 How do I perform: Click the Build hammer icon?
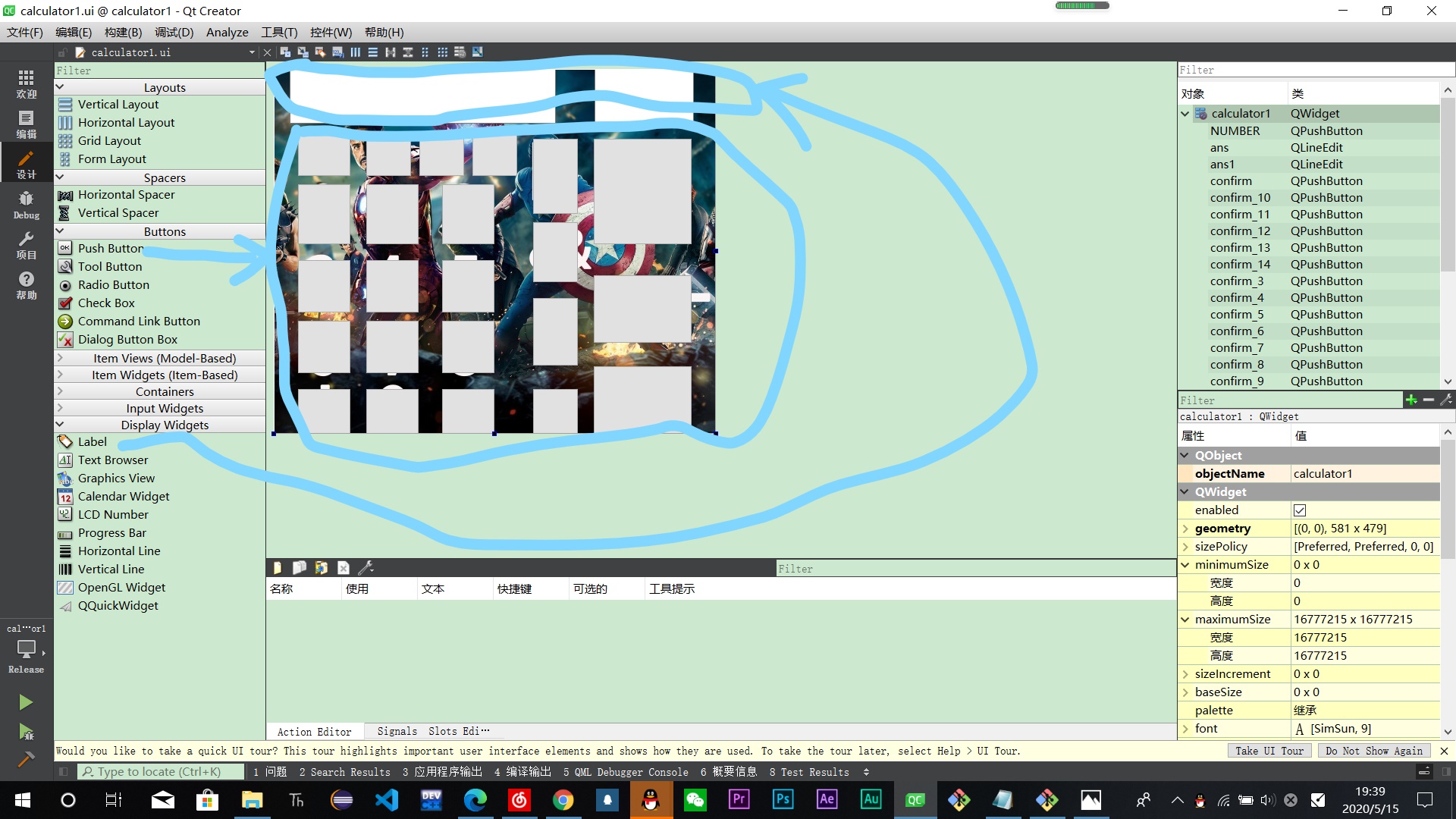click(x=26, y=759)
